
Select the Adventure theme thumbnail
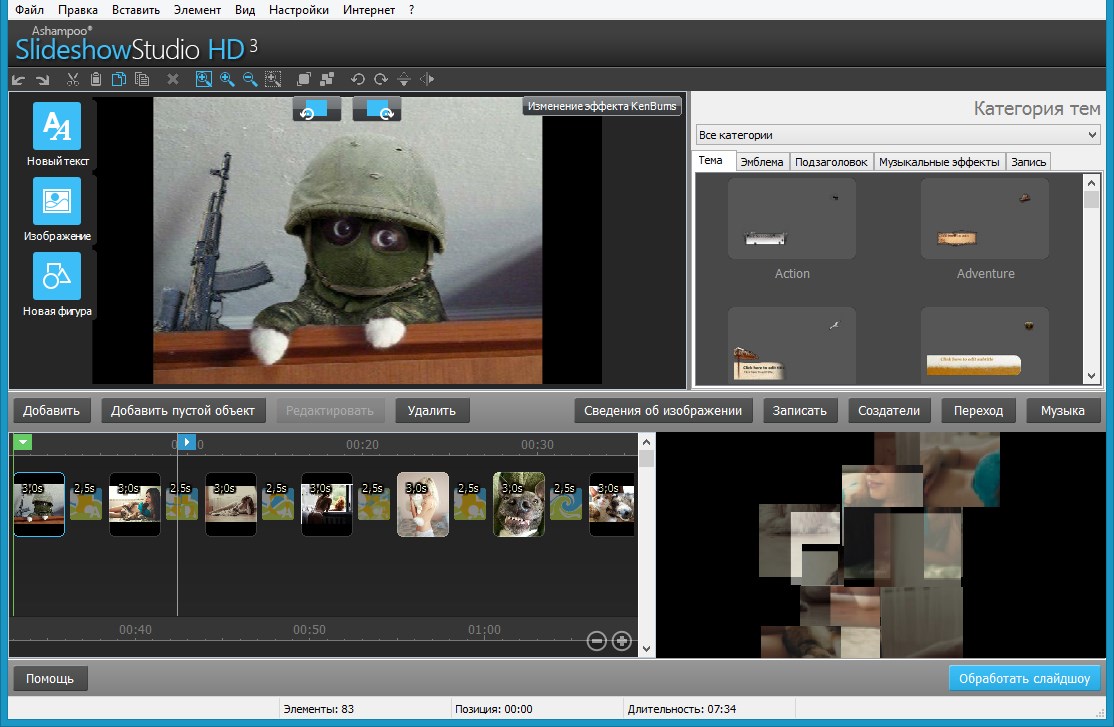click(984, 219)
